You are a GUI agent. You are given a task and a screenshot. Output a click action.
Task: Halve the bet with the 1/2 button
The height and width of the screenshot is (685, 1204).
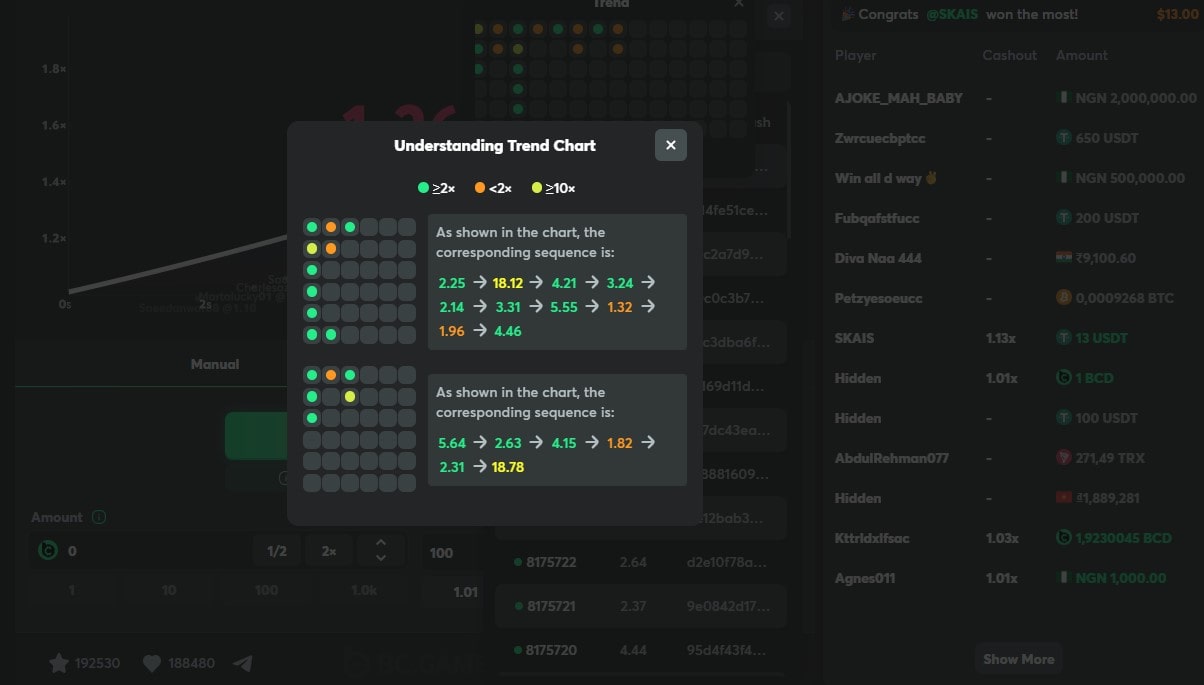(277, 551)
